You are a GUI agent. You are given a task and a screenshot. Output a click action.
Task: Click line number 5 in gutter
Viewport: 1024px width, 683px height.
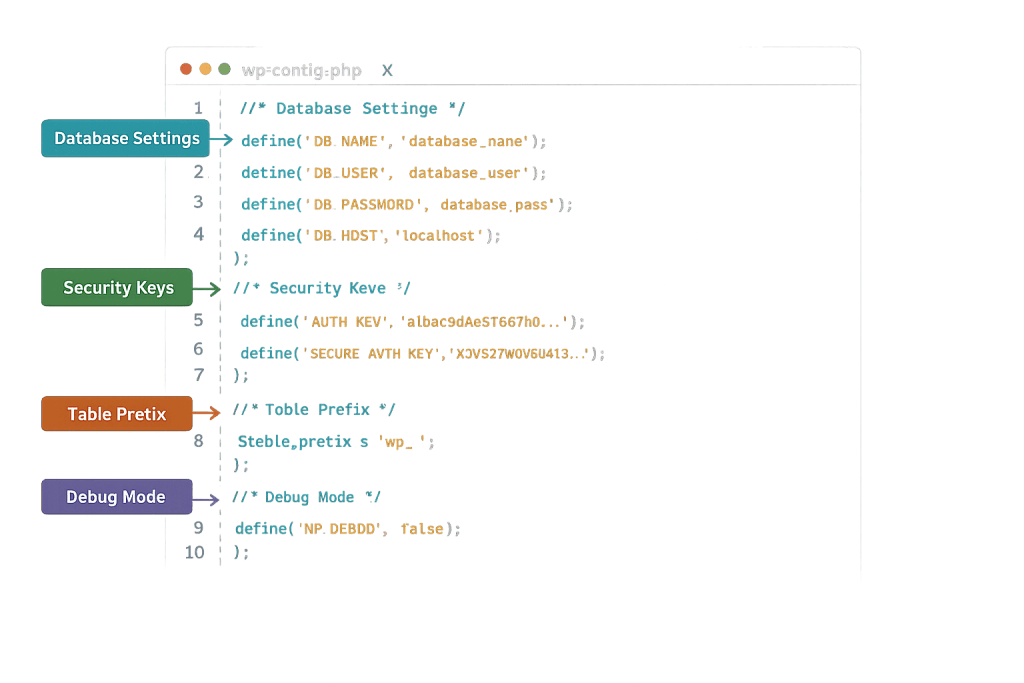198,320
